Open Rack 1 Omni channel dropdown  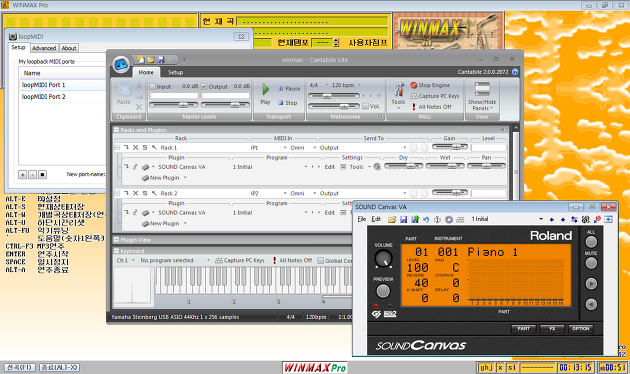[303, 148]
